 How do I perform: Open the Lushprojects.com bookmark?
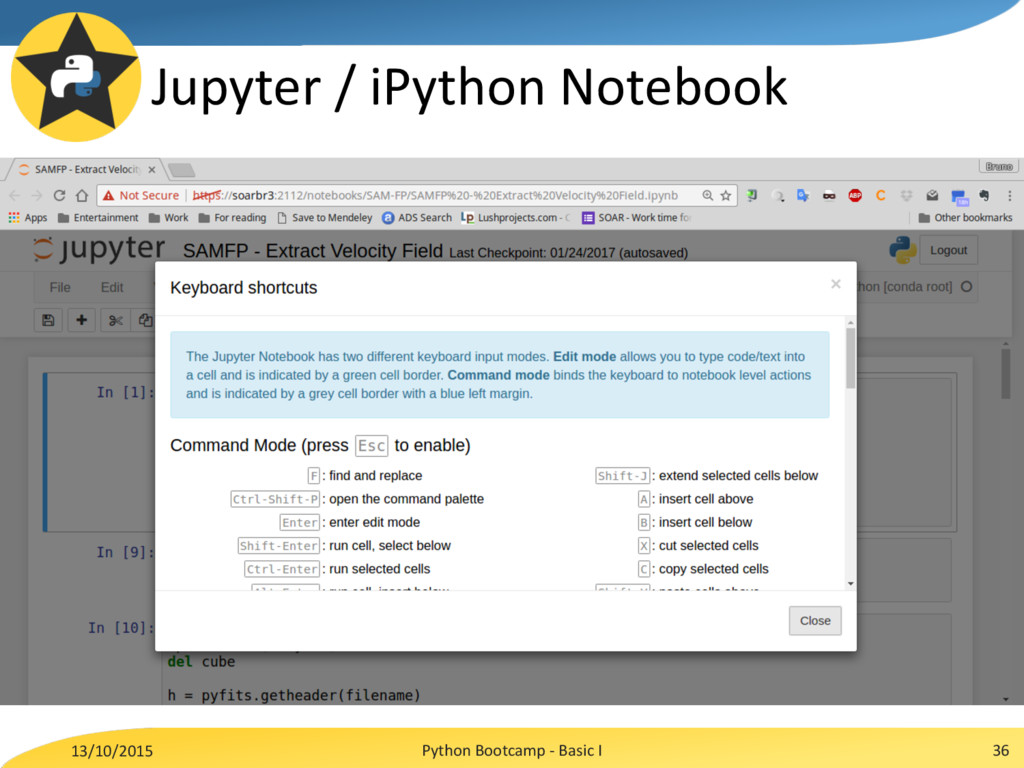click(x=515, y=217)
